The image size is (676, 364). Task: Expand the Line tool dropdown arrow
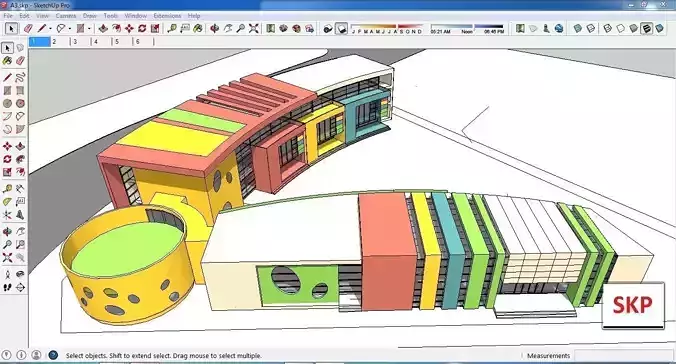(50, 29)
